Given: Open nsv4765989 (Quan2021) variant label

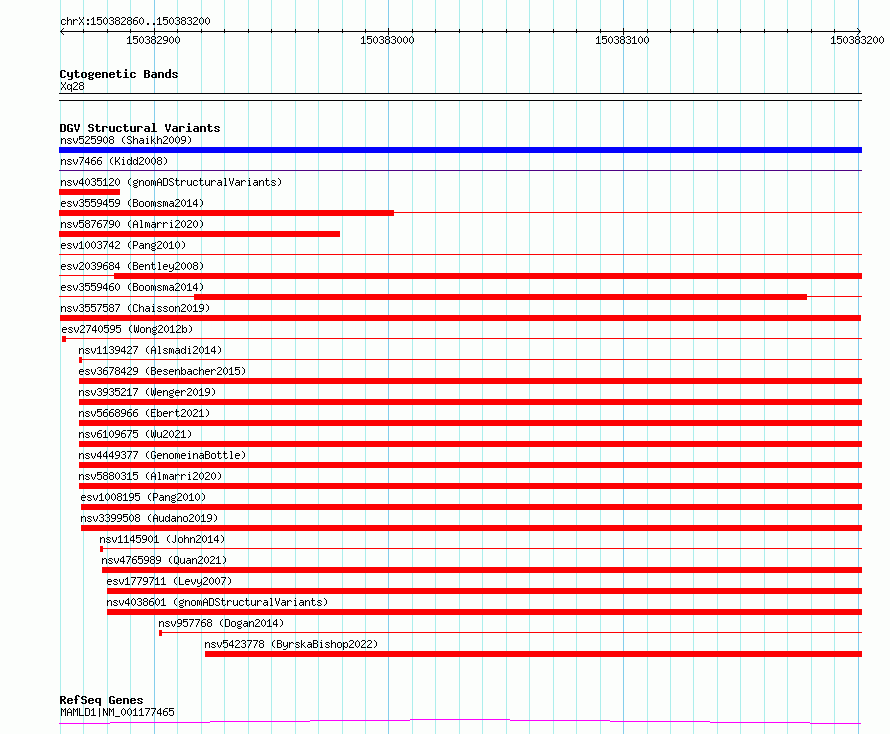Looking at the screenshot, I should pos(164,560).
